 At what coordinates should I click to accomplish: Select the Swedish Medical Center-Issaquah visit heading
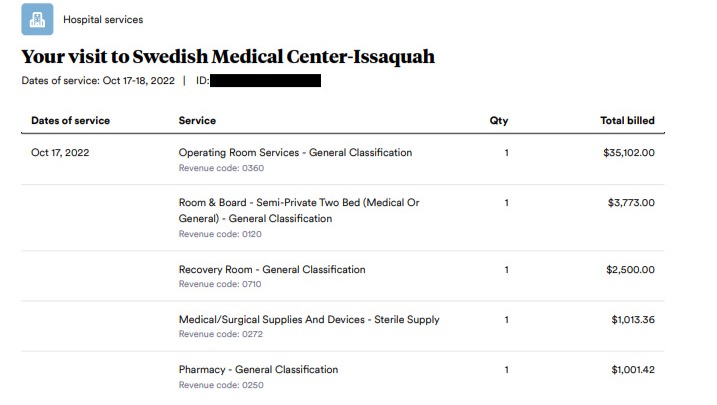(228, 57)
